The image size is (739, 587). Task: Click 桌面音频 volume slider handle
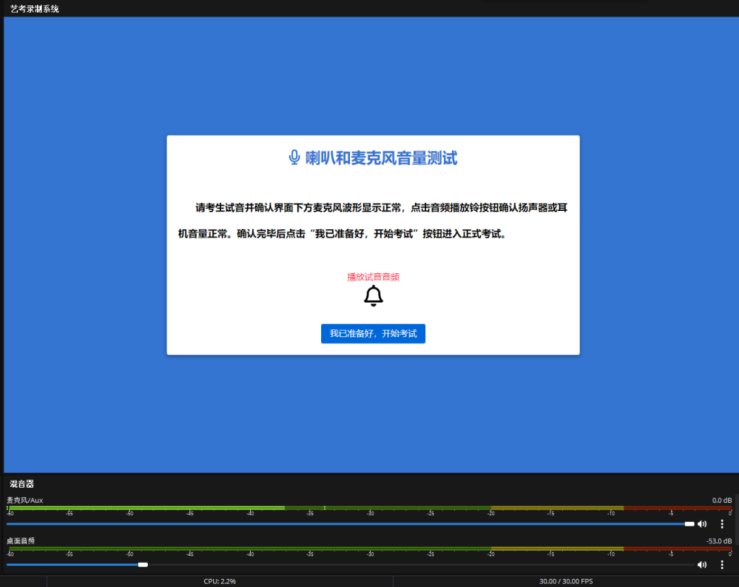143,565
